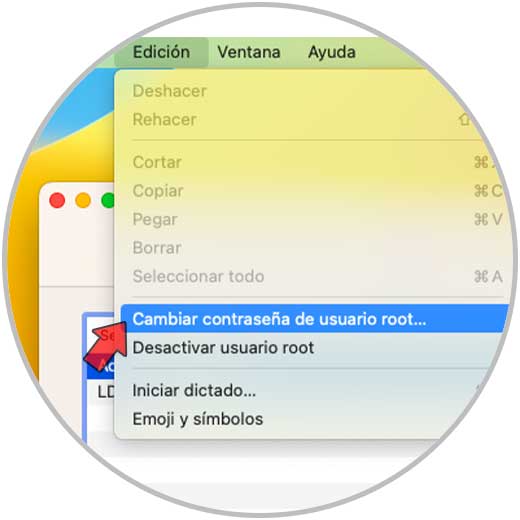This screenshot has width=520, height=520.
Task: Click the green zoom window button
Action: pos(108,200)
